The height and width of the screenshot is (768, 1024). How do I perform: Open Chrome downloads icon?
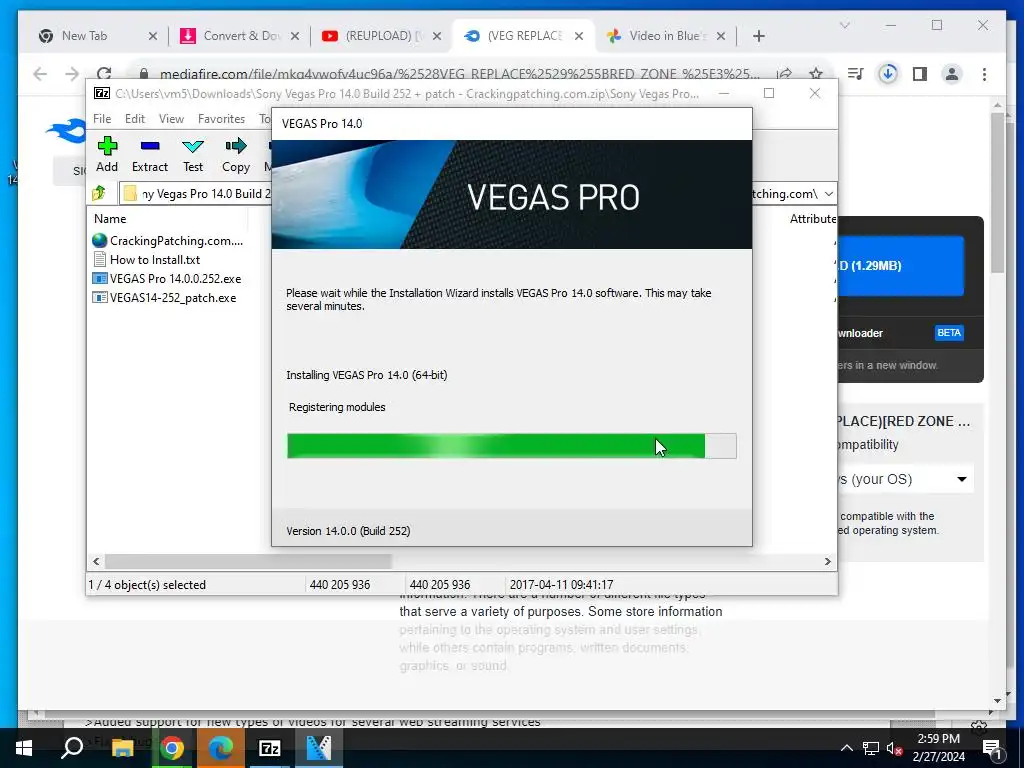pyautogui.click(x=888, y=74)
